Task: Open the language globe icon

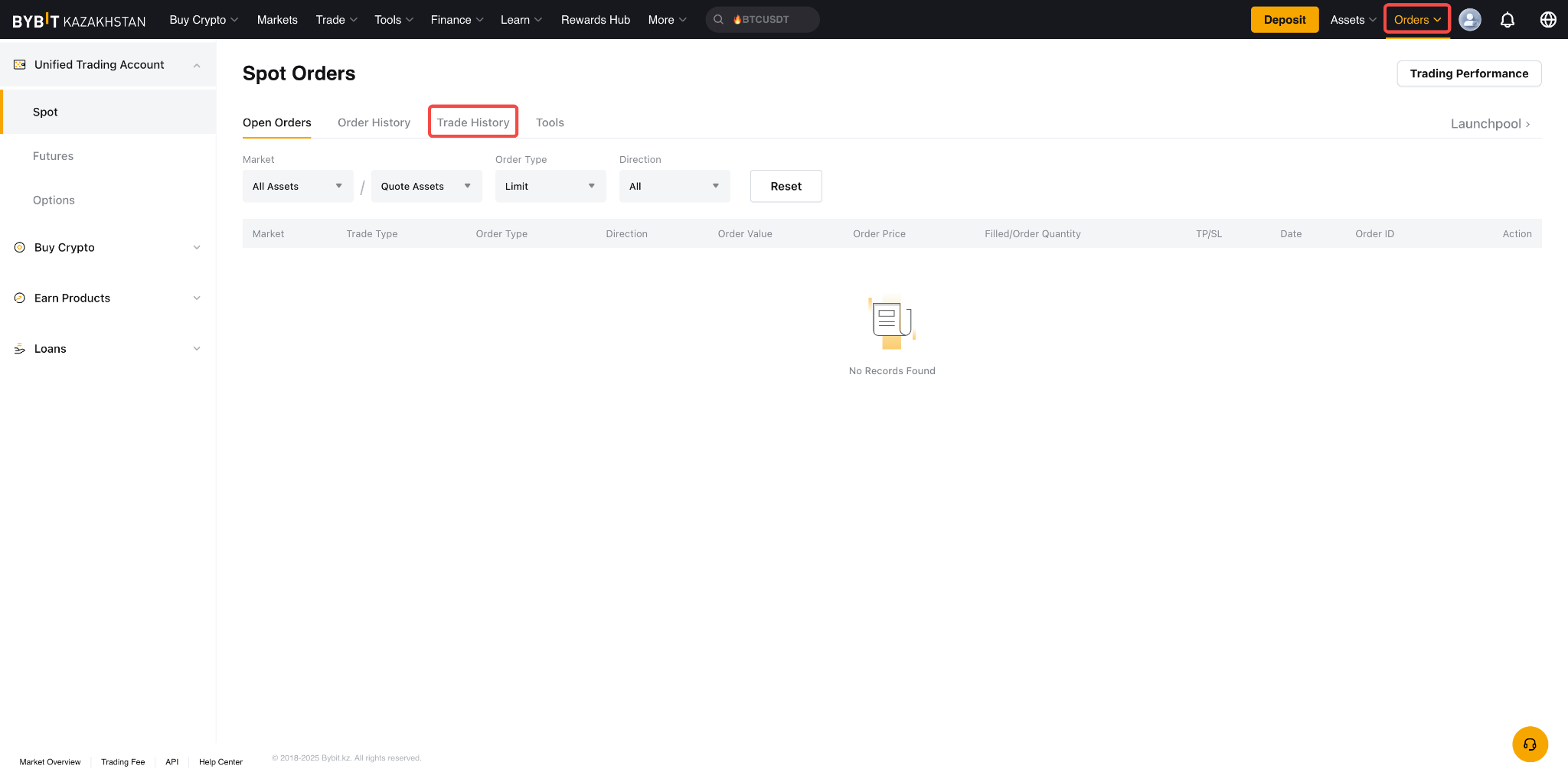Action: point(1547,20)
